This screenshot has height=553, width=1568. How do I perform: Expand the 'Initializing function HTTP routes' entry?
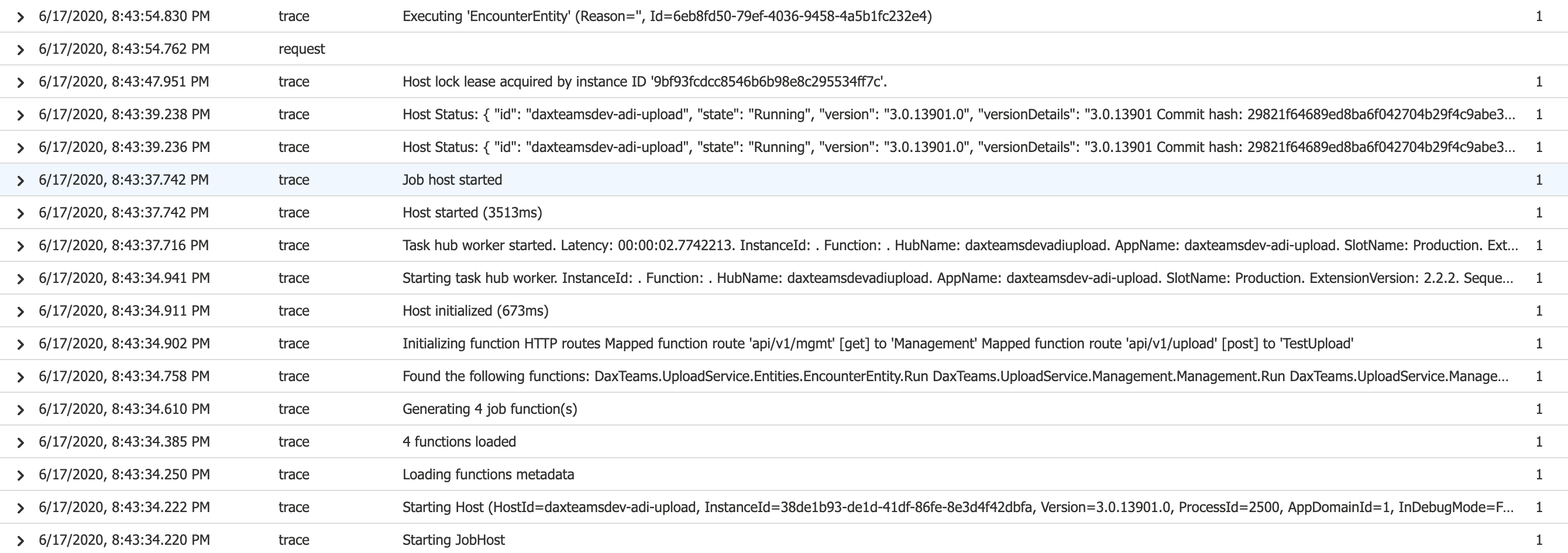pos(21,343)
